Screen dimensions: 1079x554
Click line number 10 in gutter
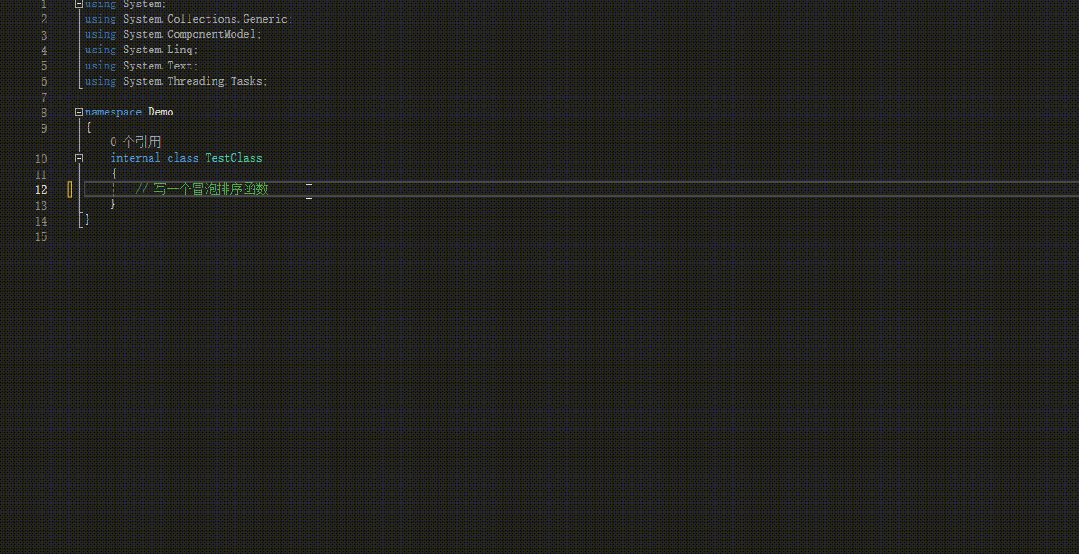[41, 158]
